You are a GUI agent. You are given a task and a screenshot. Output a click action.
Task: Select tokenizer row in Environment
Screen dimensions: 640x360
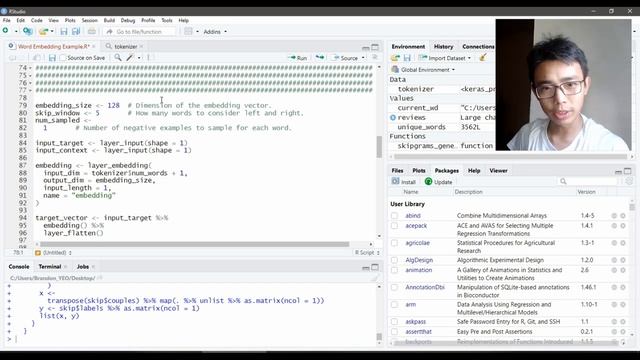[442, 89]
